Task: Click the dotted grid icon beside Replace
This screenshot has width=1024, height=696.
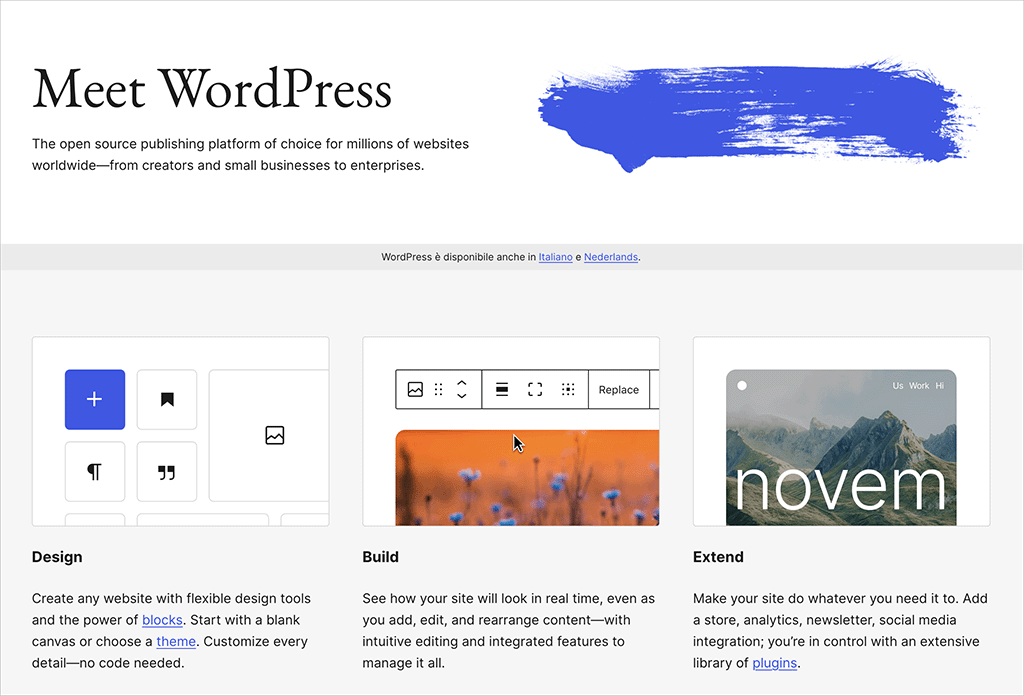Action: [568, 390]
